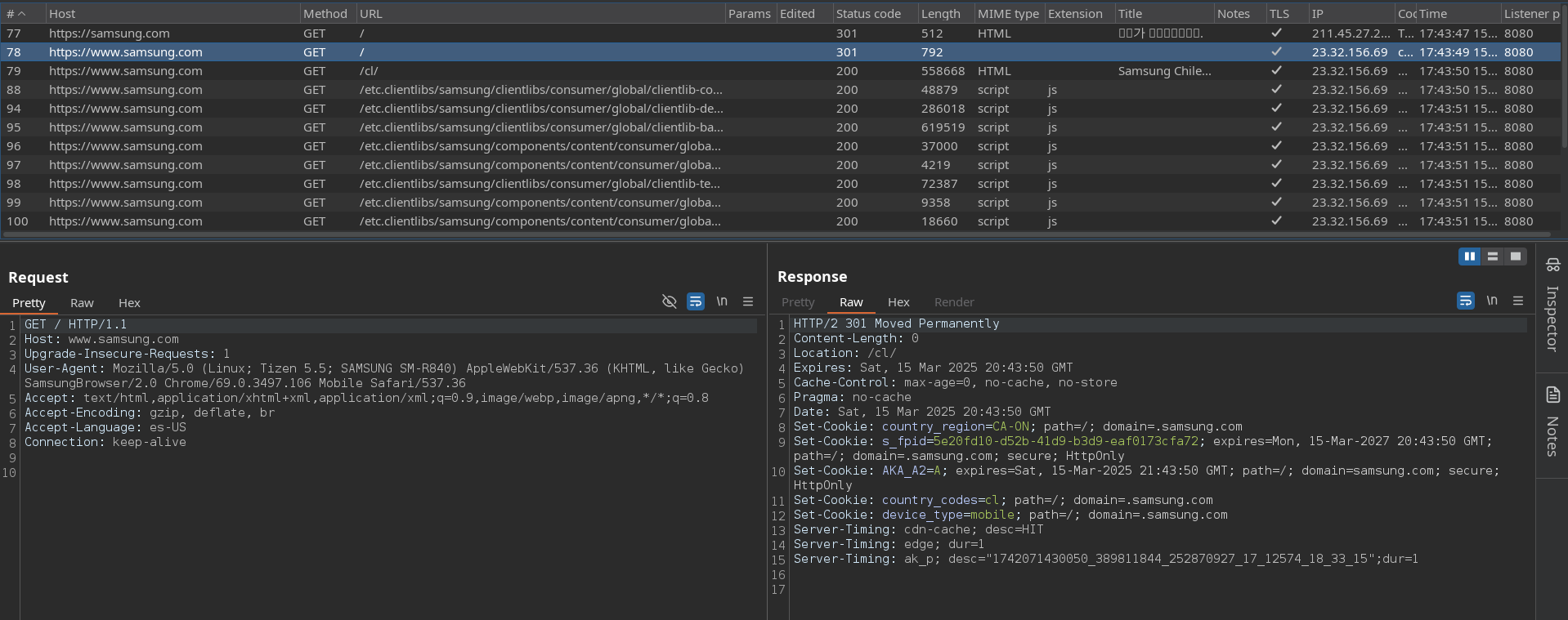Viewport: 1568px width, 620px height.
Task: Click the User-Agent header line in request
Action: [384, 376]
